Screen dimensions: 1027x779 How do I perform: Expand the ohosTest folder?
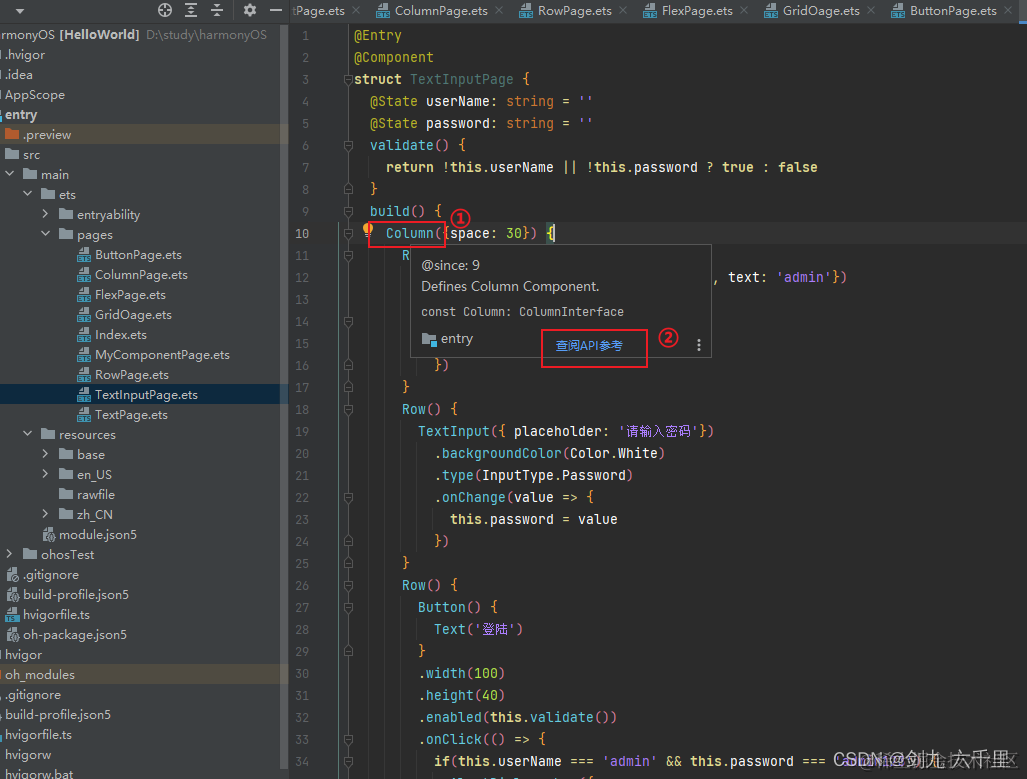10,554
